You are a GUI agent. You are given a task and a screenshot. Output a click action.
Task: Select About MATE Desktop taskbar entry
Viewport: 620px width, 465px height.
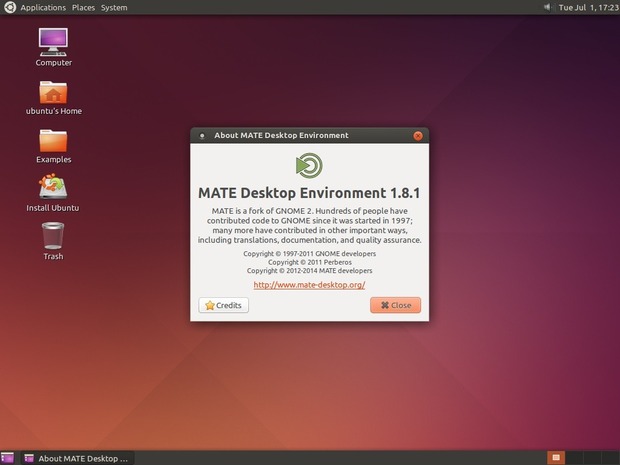point(77,458)
